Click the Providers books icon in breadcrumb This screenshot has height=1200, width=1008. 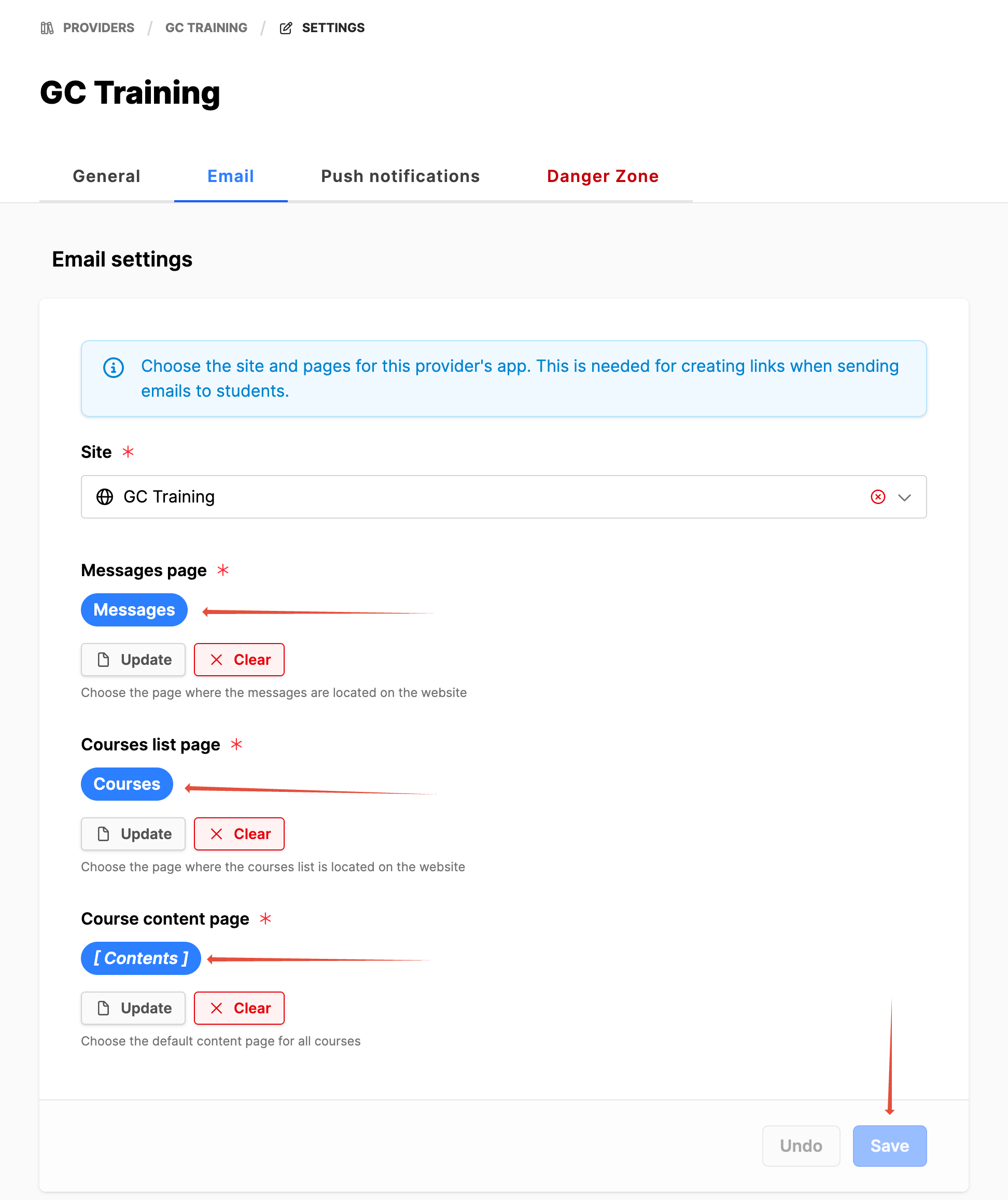click(47, 28)
